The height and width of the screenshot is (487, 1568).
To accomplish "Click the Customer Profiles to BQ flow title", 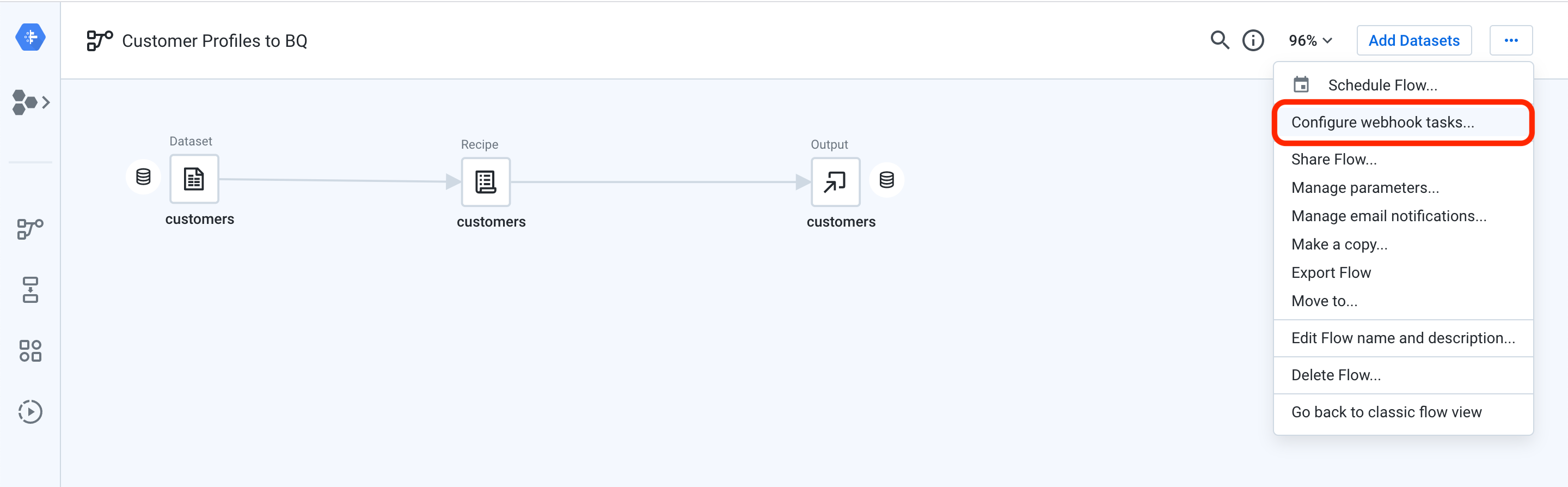I will tap(215, 41).
